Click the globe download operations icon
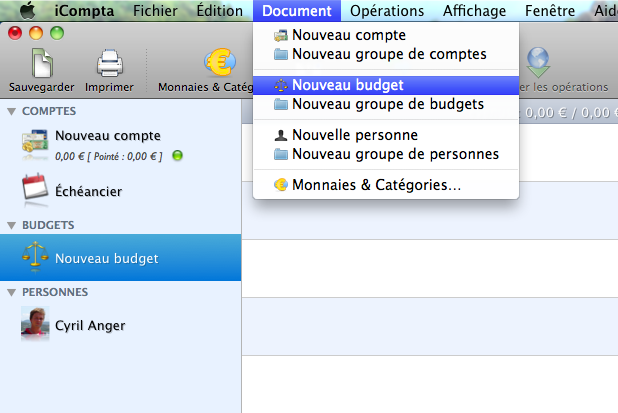The image size is (618, 413). tap(538, 62)
